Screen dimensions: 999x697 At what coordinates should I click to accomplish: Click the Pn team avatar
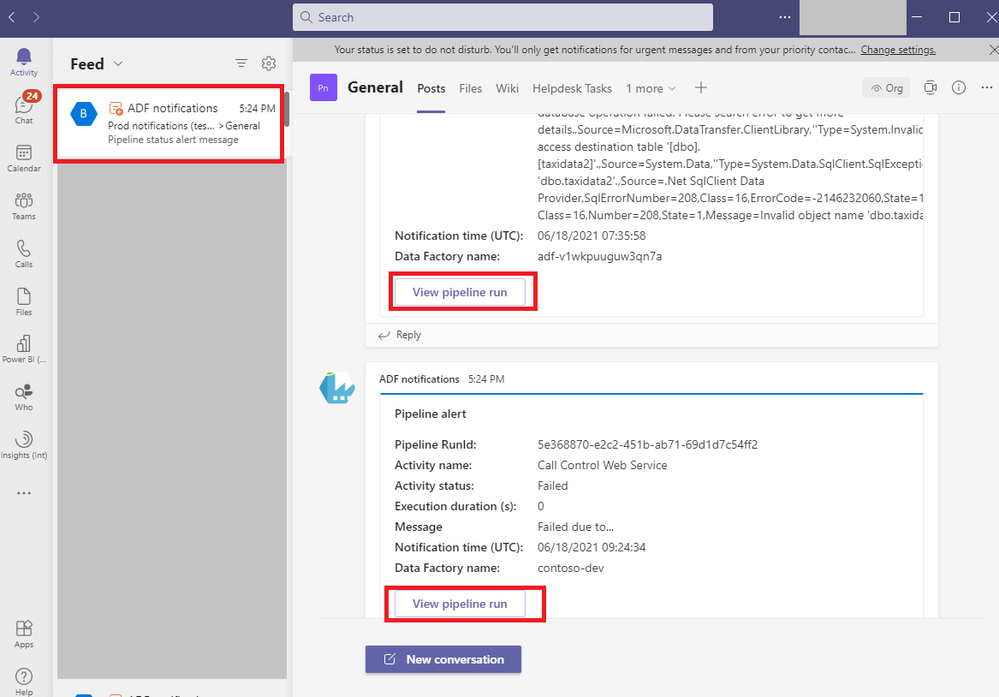(323, 88)
